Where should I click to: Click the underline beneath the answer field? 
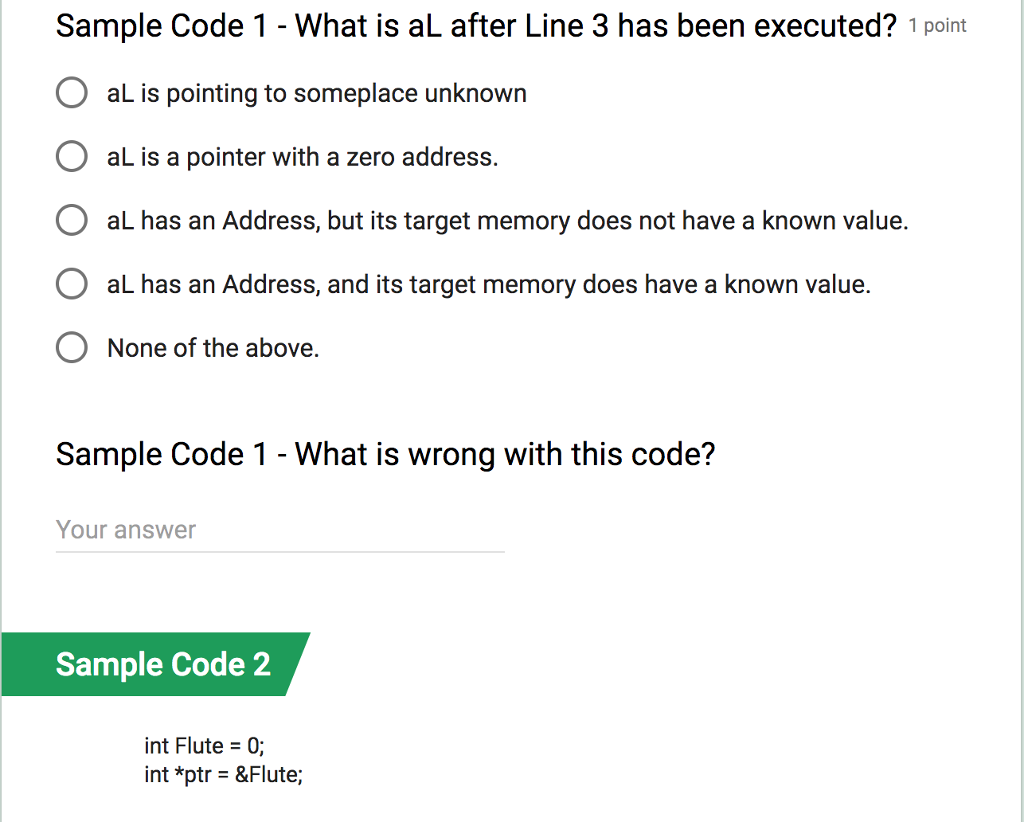pyautogui.click(x=280, y=551)
